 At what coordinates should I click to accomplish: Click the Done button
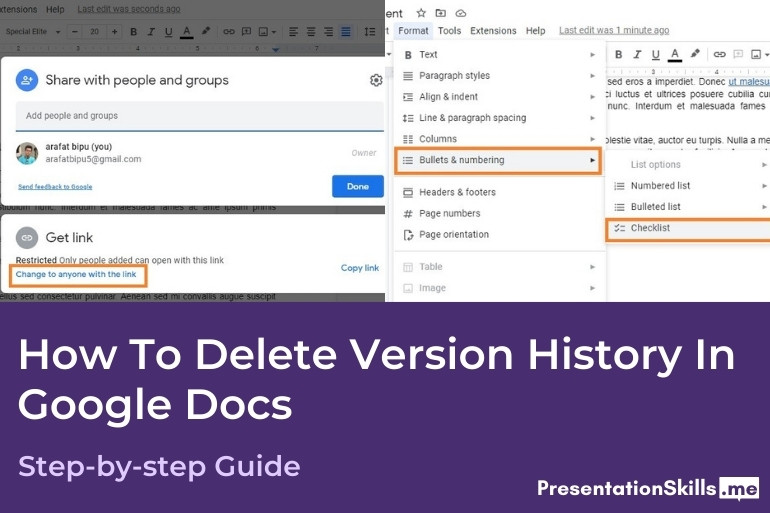358,186
